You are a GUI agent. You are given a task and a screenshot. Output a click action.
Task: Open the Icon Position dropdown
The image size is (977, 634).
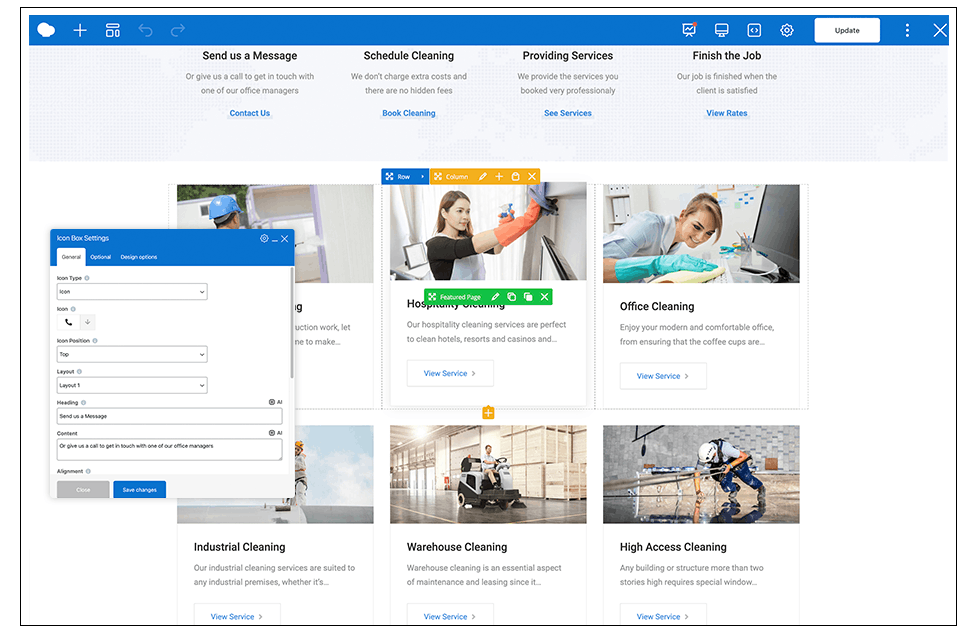coord(132,354)
